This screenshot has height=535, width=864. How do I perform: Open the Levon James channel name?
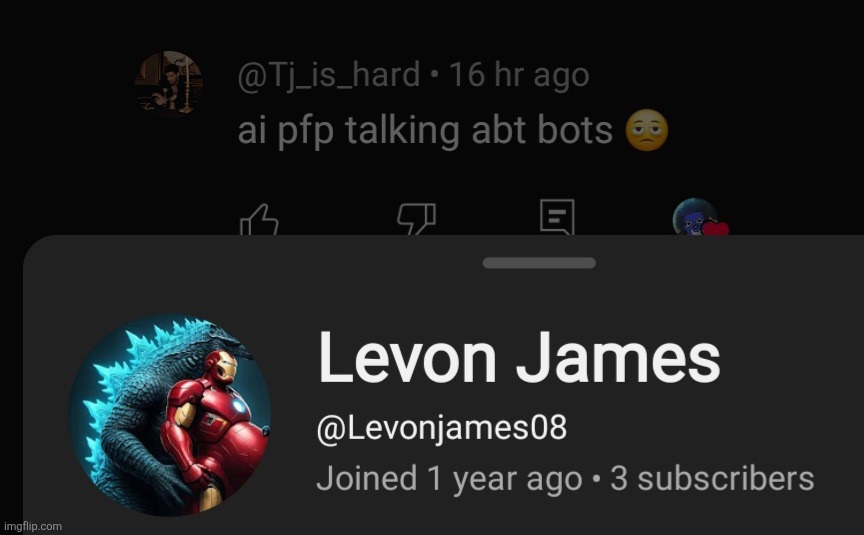point(519,358)
